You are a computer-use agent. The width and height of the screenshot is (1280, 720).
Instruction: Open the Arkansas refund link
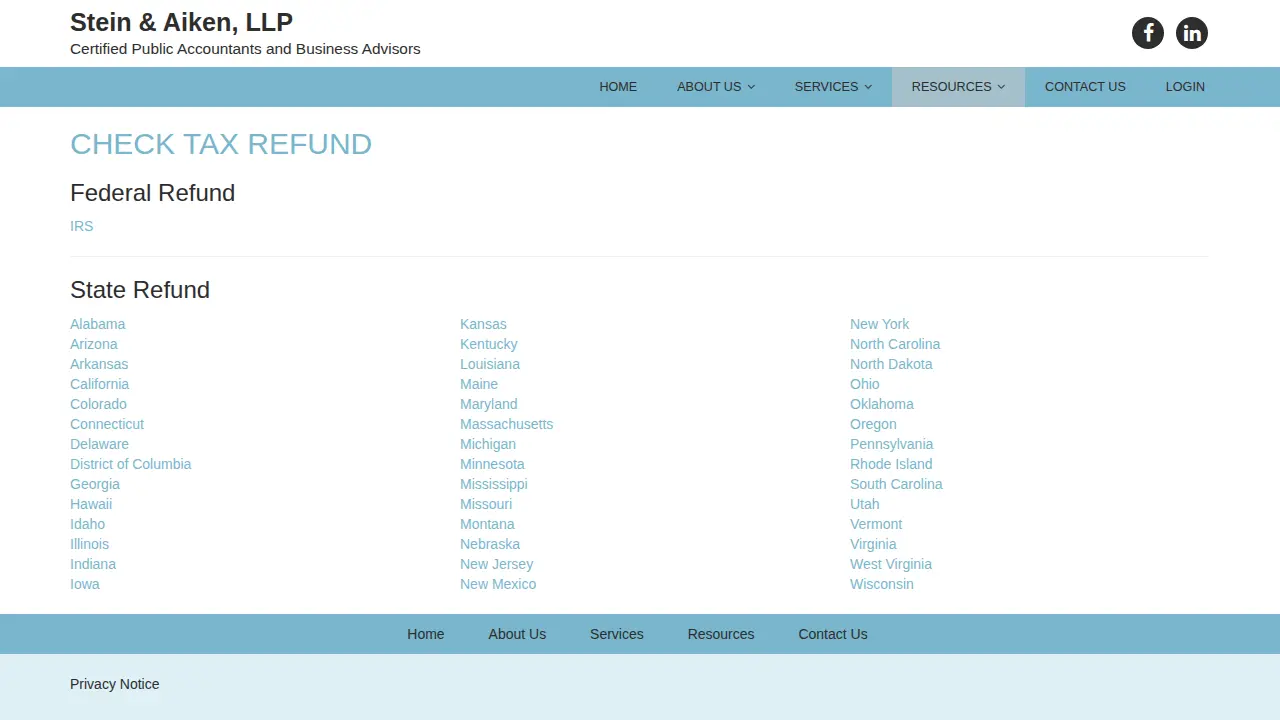click(99, 364)
